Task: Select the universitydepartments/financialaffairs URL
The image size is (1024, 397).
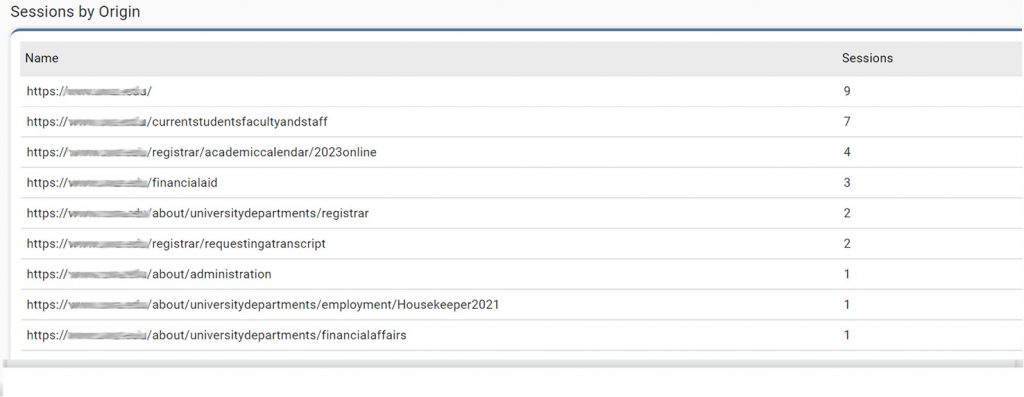Action: (216, 336)
